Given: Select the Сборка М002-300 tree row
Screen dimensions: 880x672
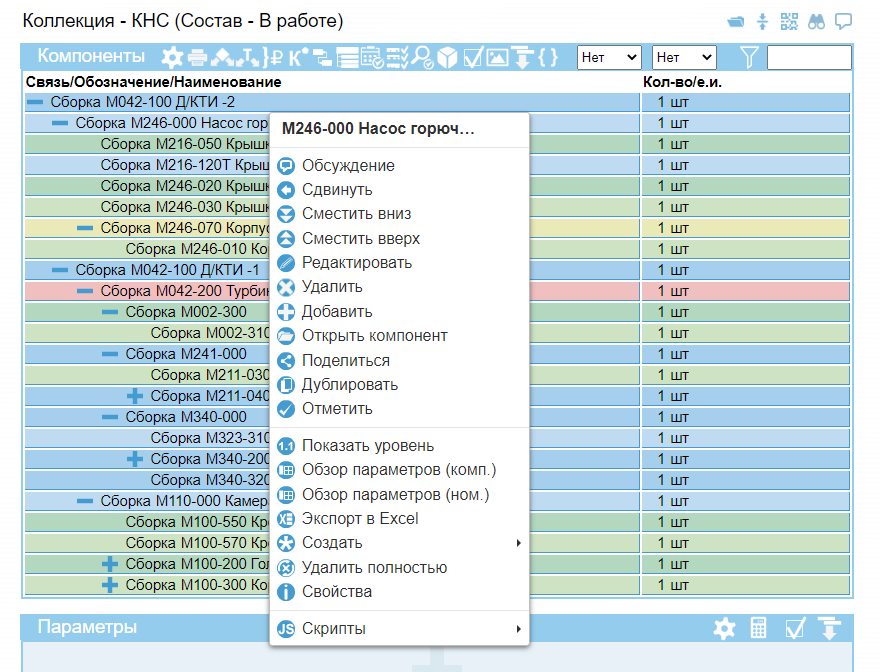Looking at the screenshot, I should tap(186, 313).
